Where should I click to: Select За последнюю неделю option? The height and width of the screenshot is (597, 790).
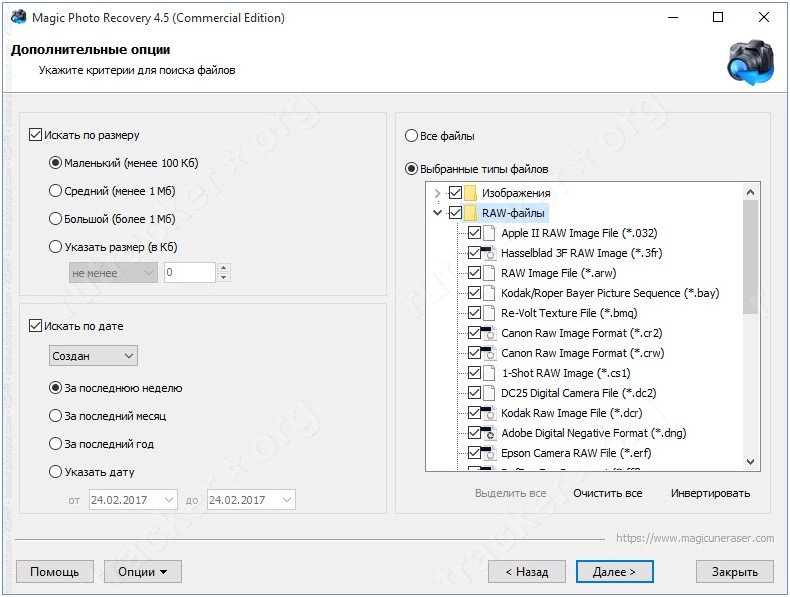click(x=55, y=388)
